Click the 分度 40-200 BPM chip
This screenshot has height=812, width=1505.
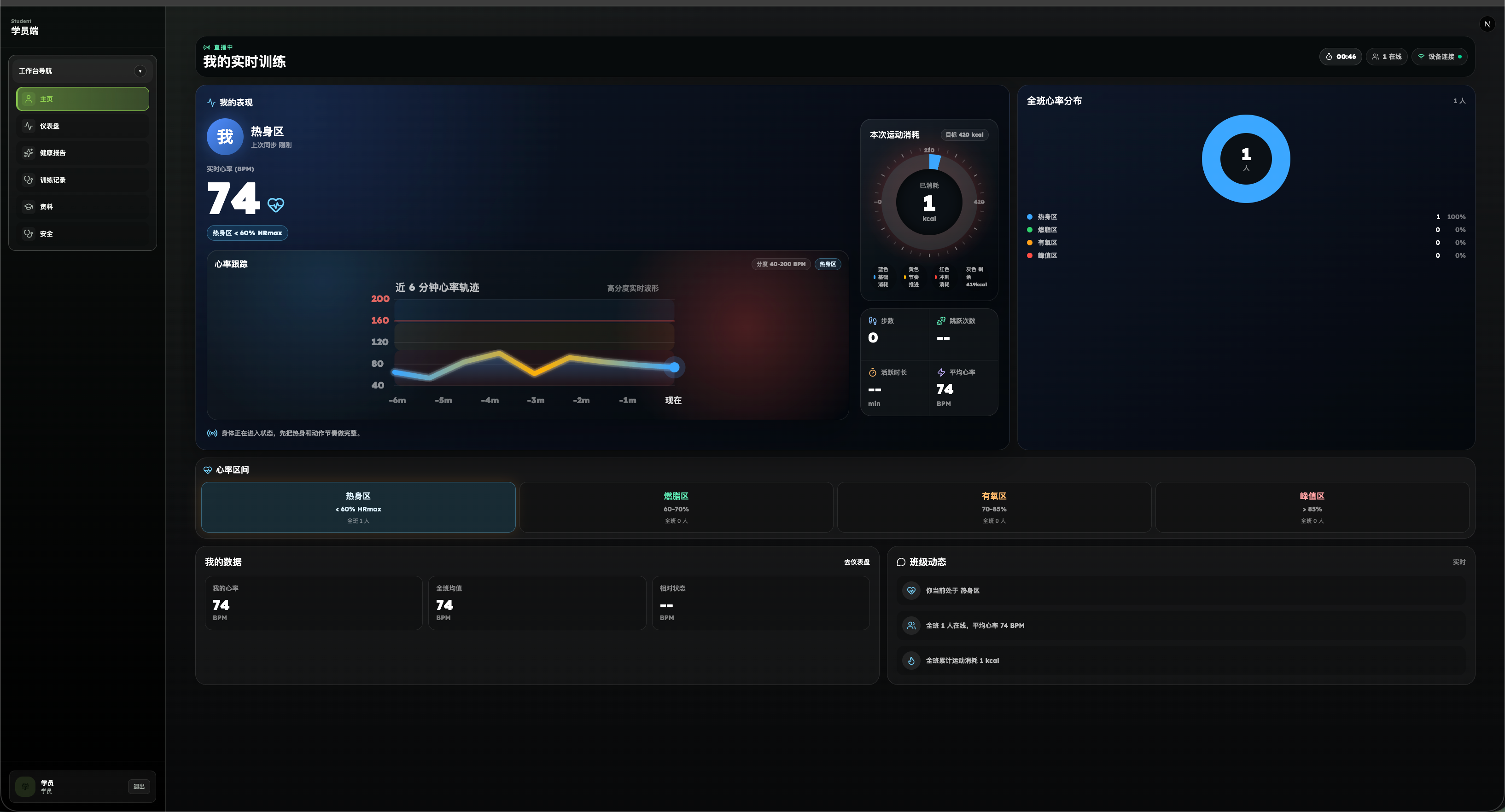(781, 264)
